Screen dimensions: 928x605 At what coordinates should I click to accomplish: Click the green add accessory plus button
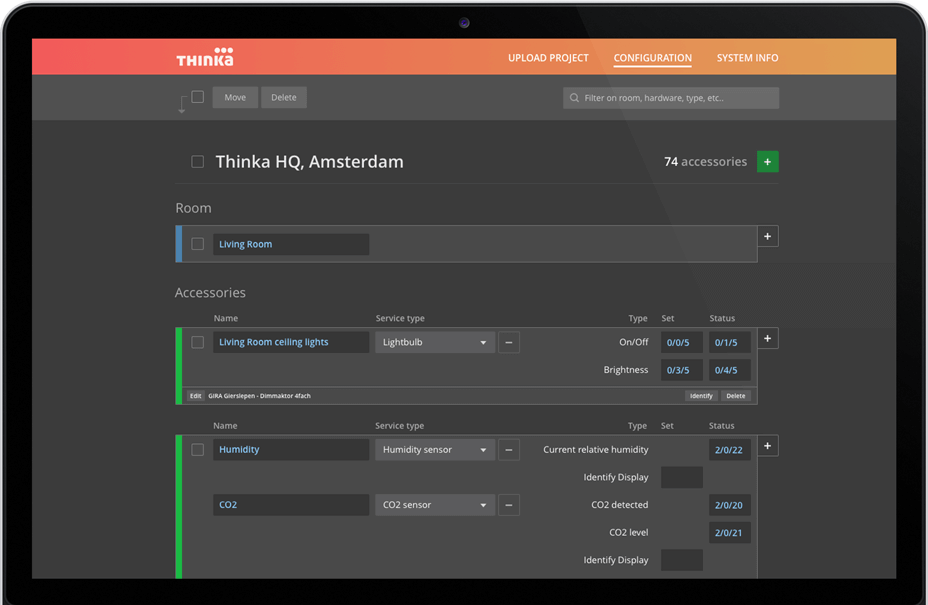tap(768, 162)
